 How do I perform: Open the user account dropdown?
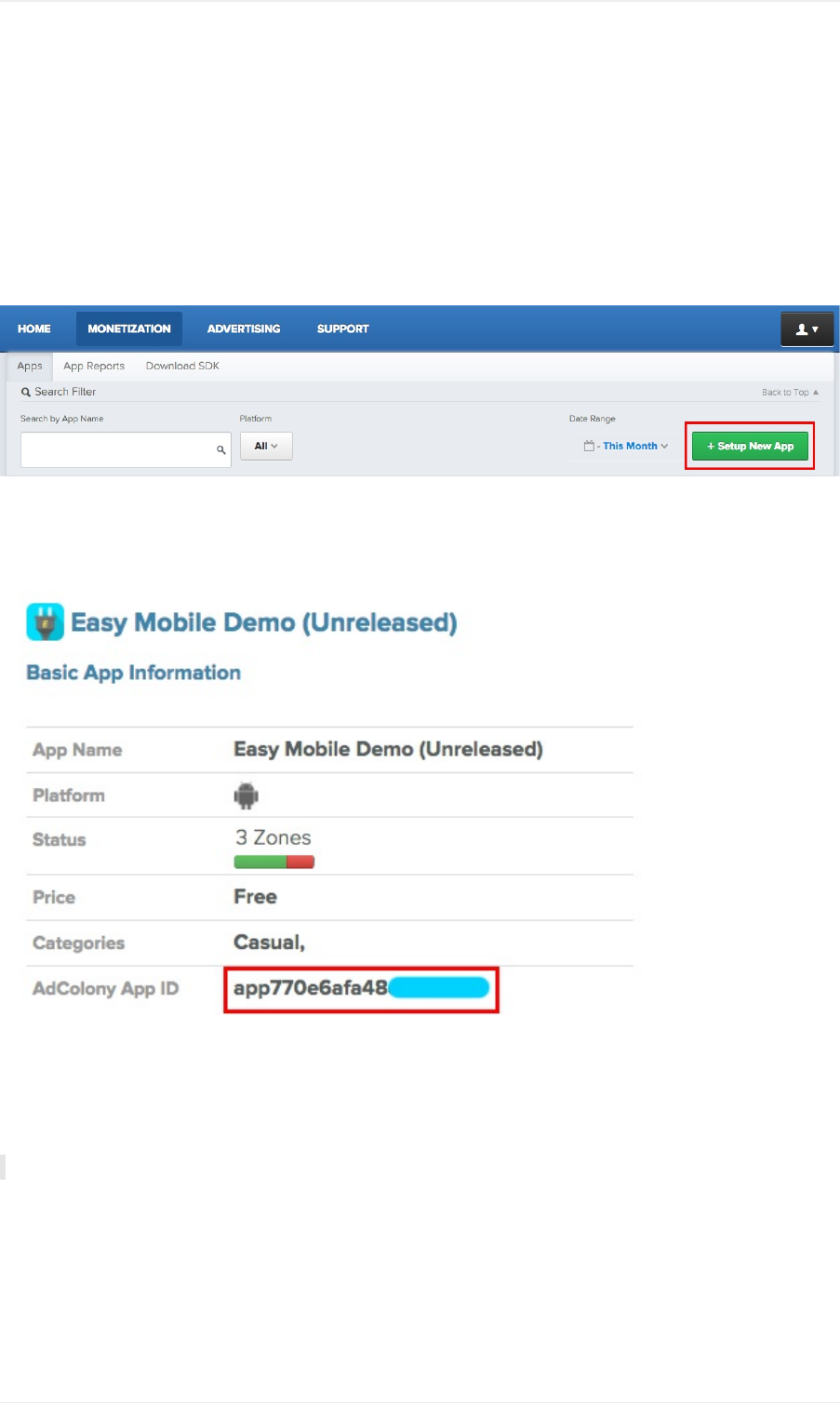coord(807,329)
